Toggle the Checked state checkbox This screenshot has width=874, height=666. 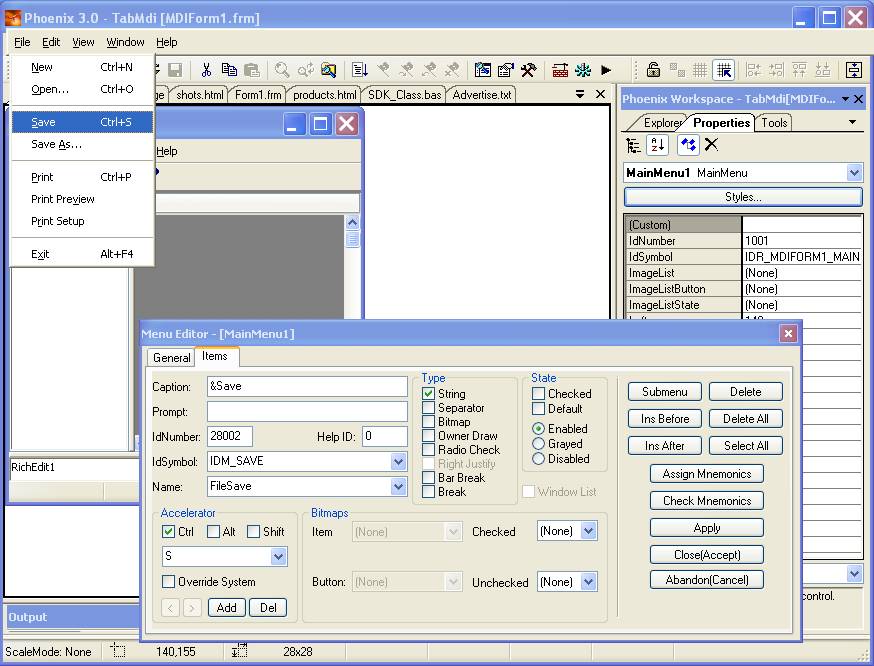coord(538,393)
